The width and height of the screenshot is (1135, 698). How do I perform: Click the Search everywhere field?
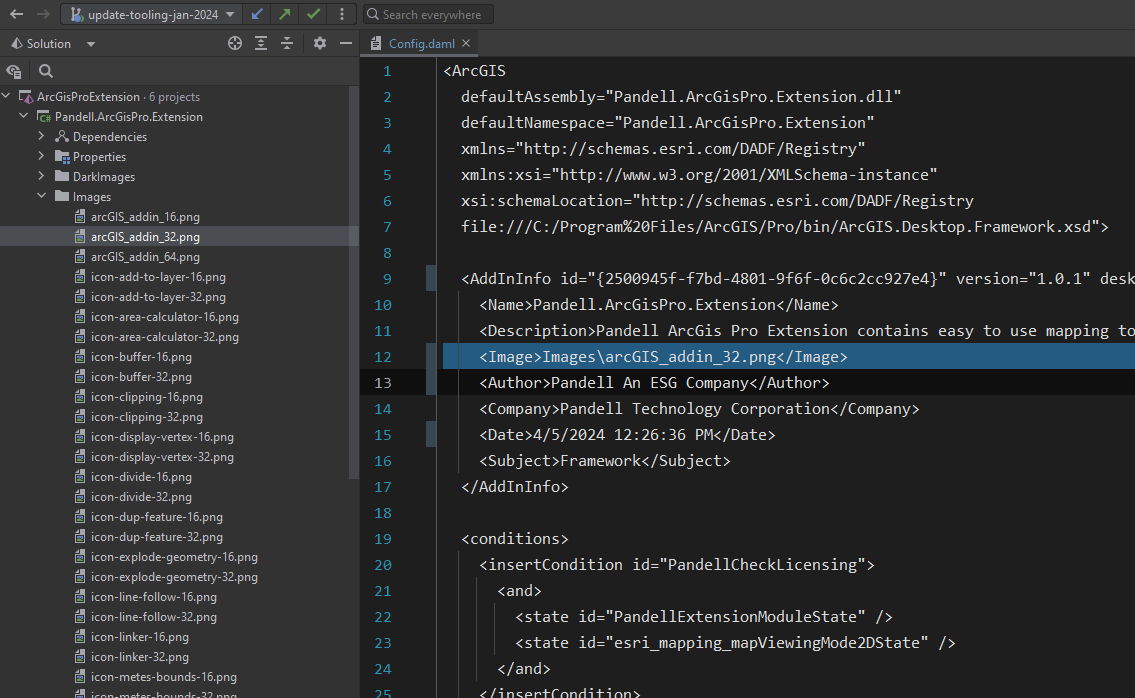pyautogui.click(x=430, y=14)
